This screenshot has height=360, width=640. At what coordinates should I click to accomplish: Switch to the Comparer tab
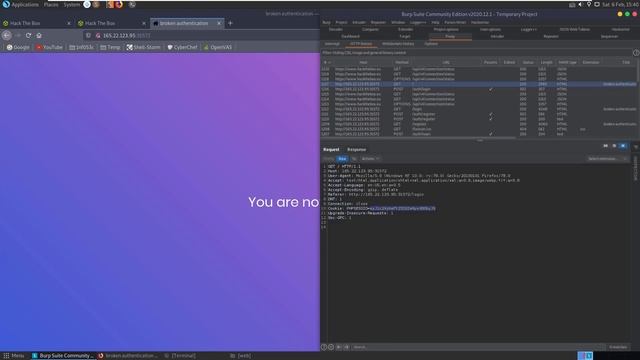370,29
